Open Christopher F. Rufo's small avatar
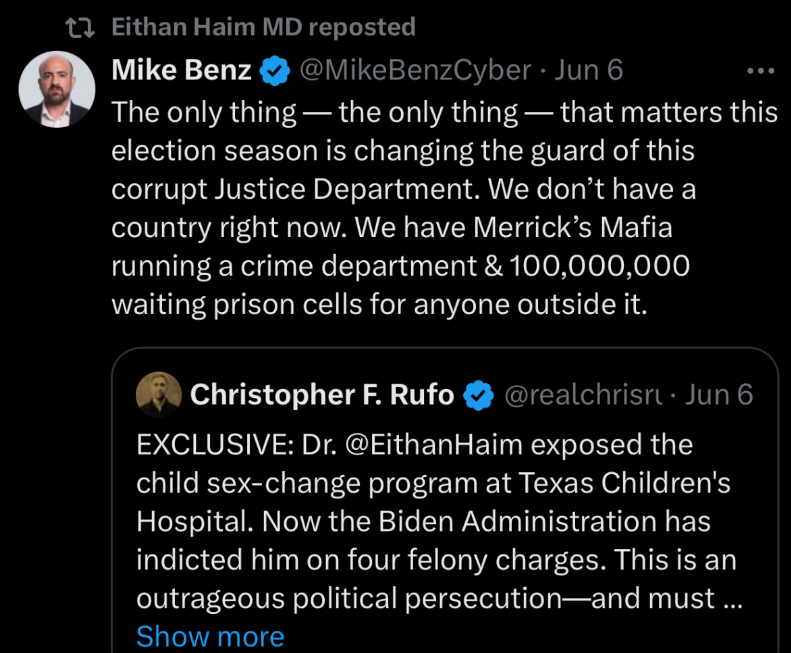791x653 pixels. [158, 394]
